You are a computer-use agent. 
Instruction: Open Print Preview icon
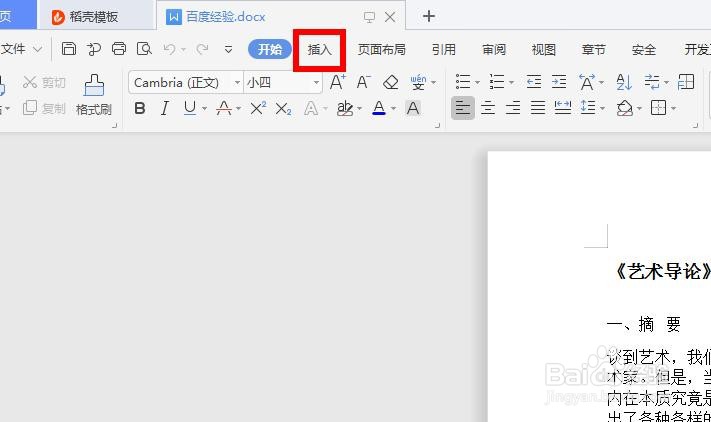coord(144,49)
